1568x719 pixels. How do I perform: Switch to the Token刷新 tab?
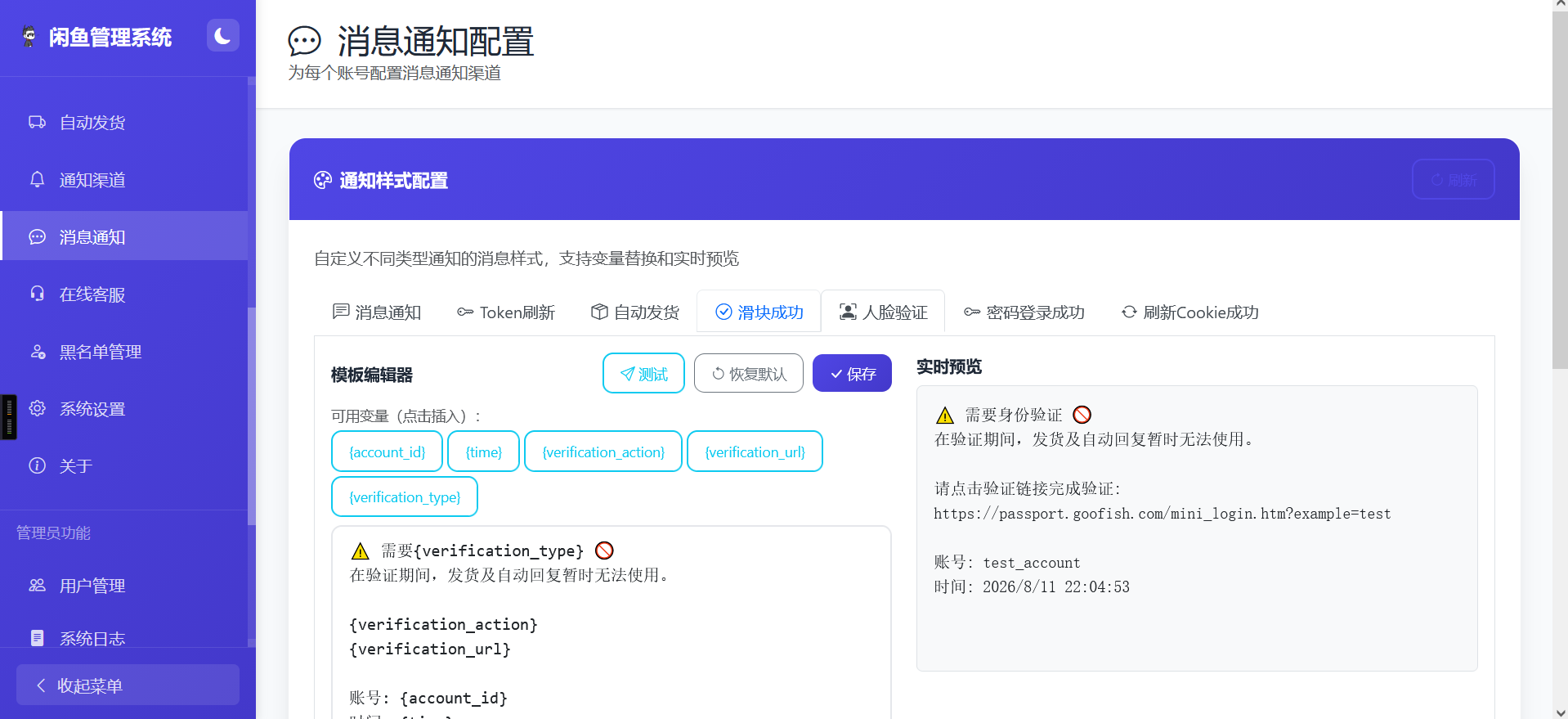pos(506,312)
